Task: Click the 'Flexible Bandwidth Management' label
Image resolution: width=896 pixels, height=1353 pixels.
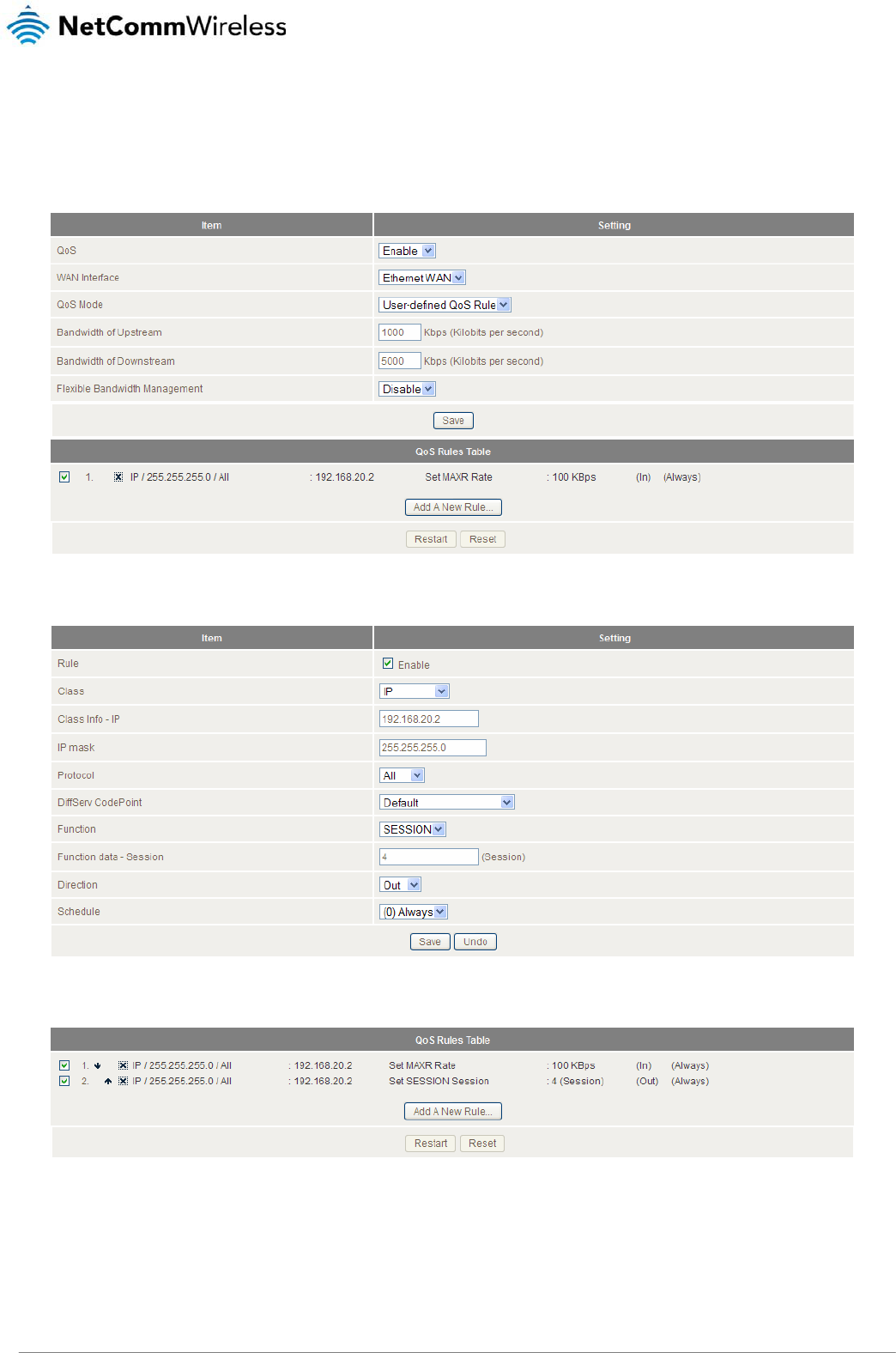Action: pyautogui.click(x=130, y=389)
